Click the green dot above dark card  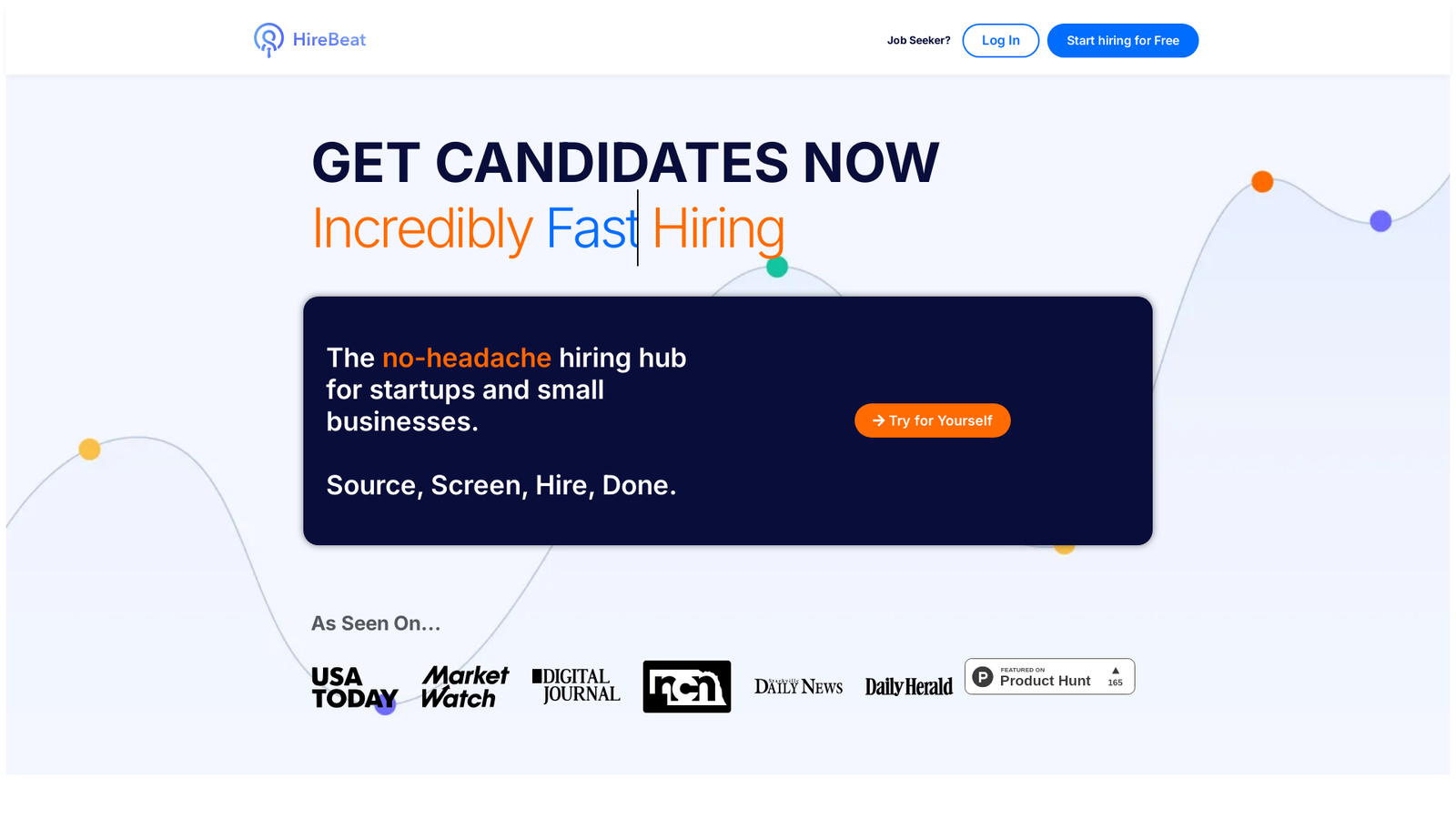tap(777, 267)
